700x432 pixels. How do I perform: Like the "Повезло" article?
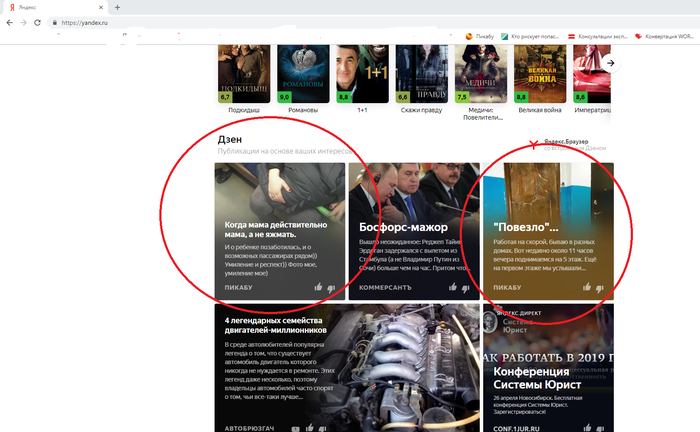tap(585, 287)
